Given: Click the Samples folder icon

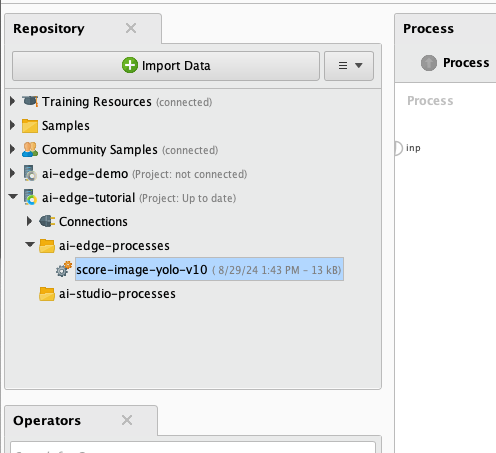Looking at the screenshot, I should [x=30, y=126].
